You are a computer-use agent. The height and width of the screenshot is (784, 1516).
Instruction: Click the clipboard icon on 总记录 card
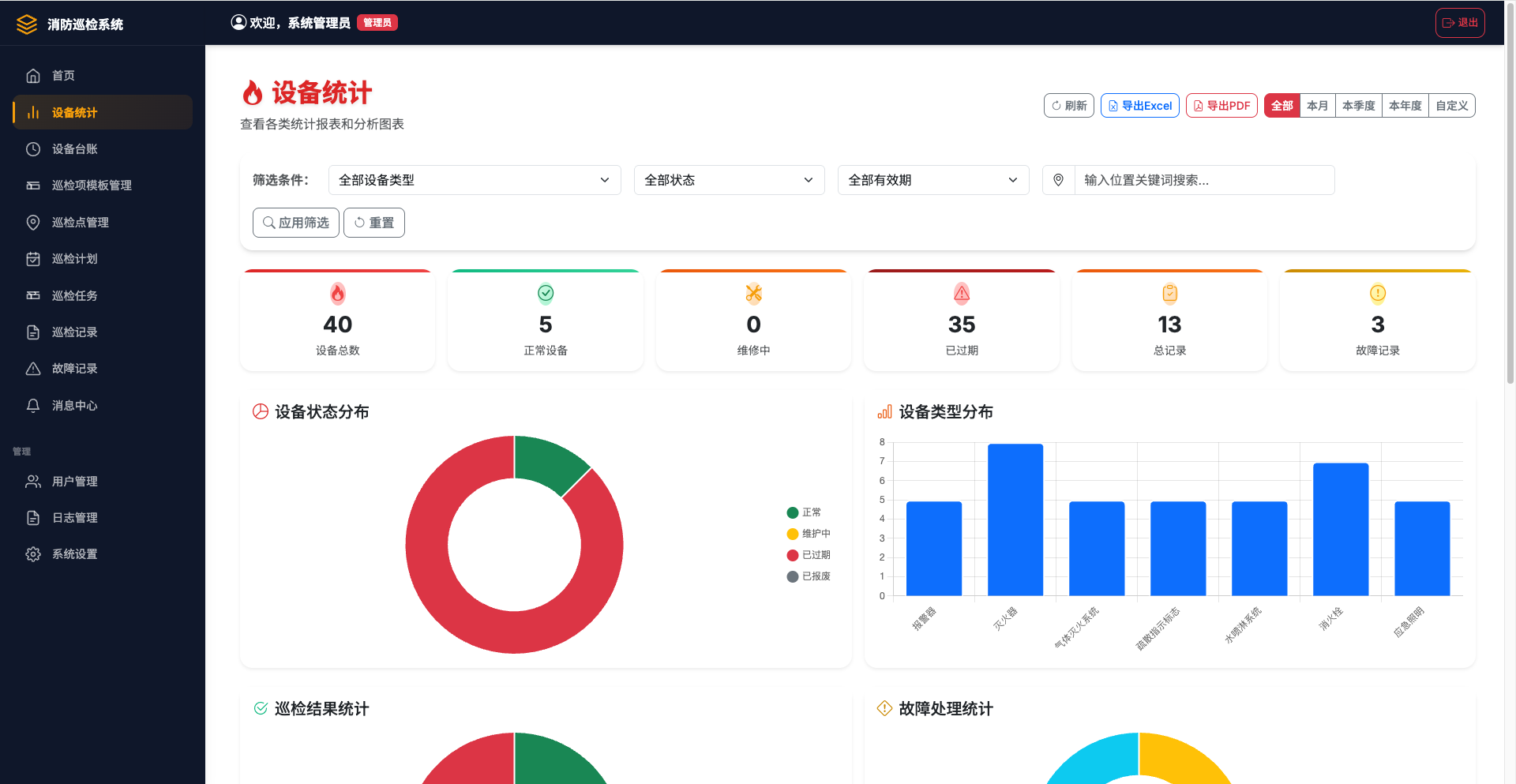(1170, 294)
